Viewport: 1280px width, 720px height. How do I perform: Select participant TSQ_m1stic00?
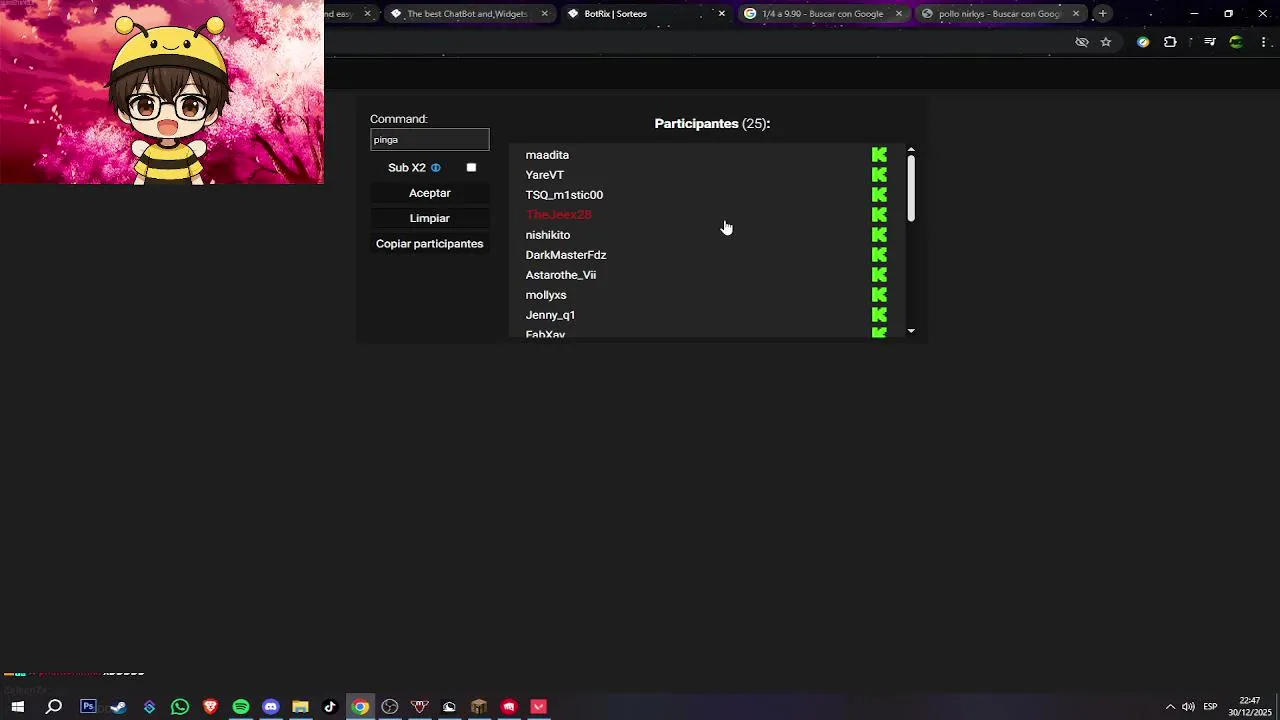pyautogui.click(x=564, y=195)
